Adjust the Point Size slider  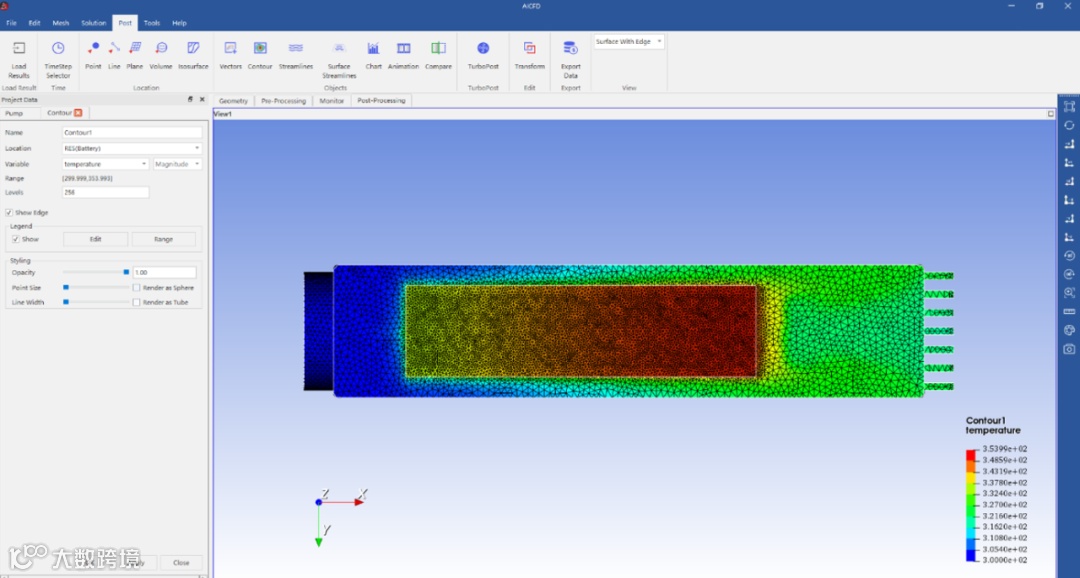96,287
